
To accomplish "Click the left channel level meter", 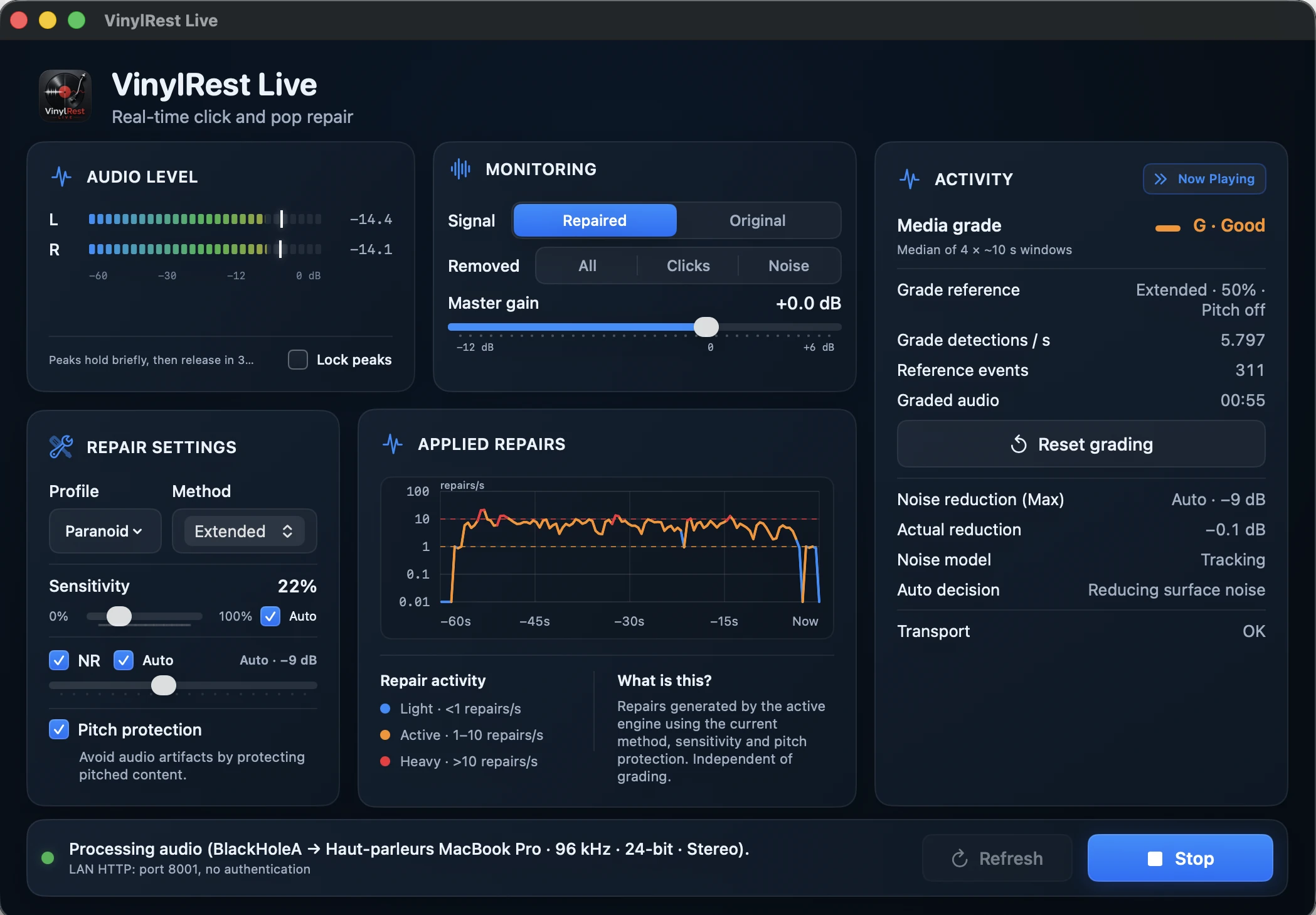I will pos(205,219).
